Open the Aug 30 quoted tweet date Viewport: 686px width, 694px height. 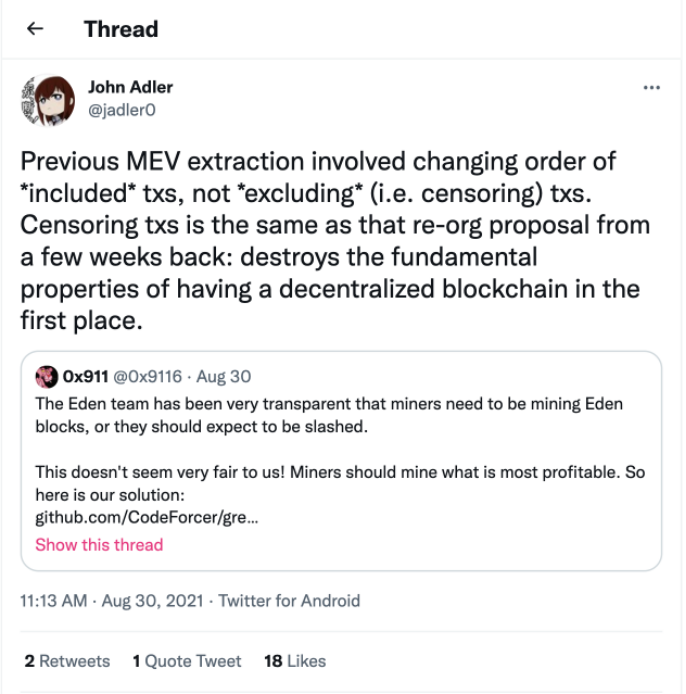224,377
